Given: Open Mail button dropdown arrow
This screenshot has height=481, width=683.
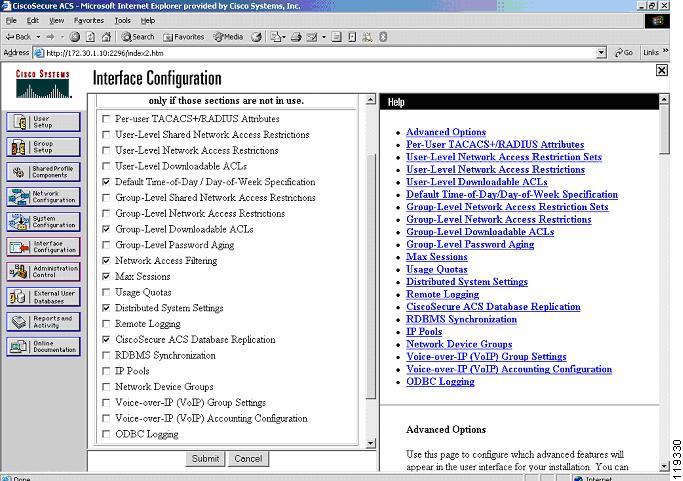Looking at the screenshot, I should pos(284,37).
